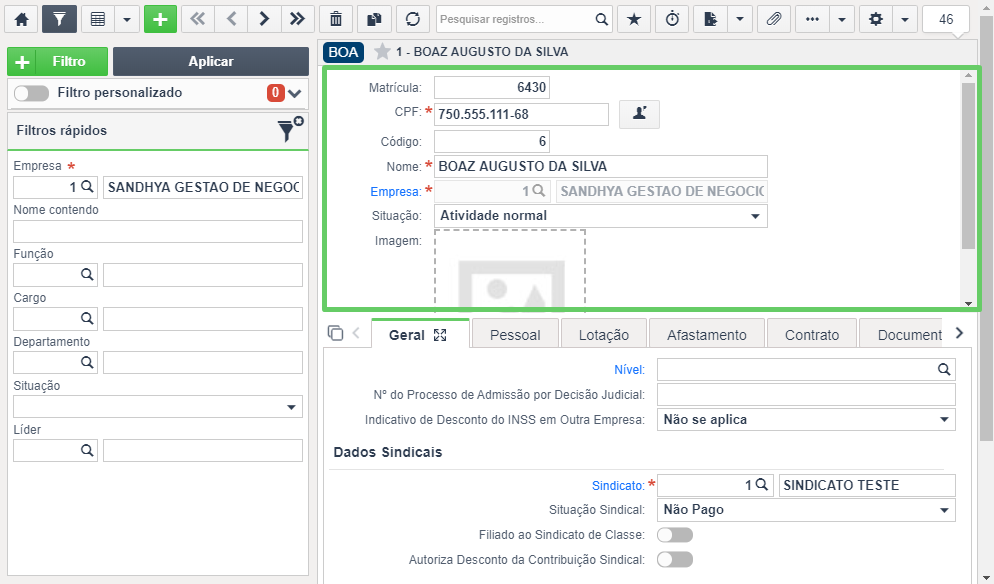The height and width of the screenshot is (584, 994).
Task: Open the more actions ellipsis
Action: (x=813, y=20)
